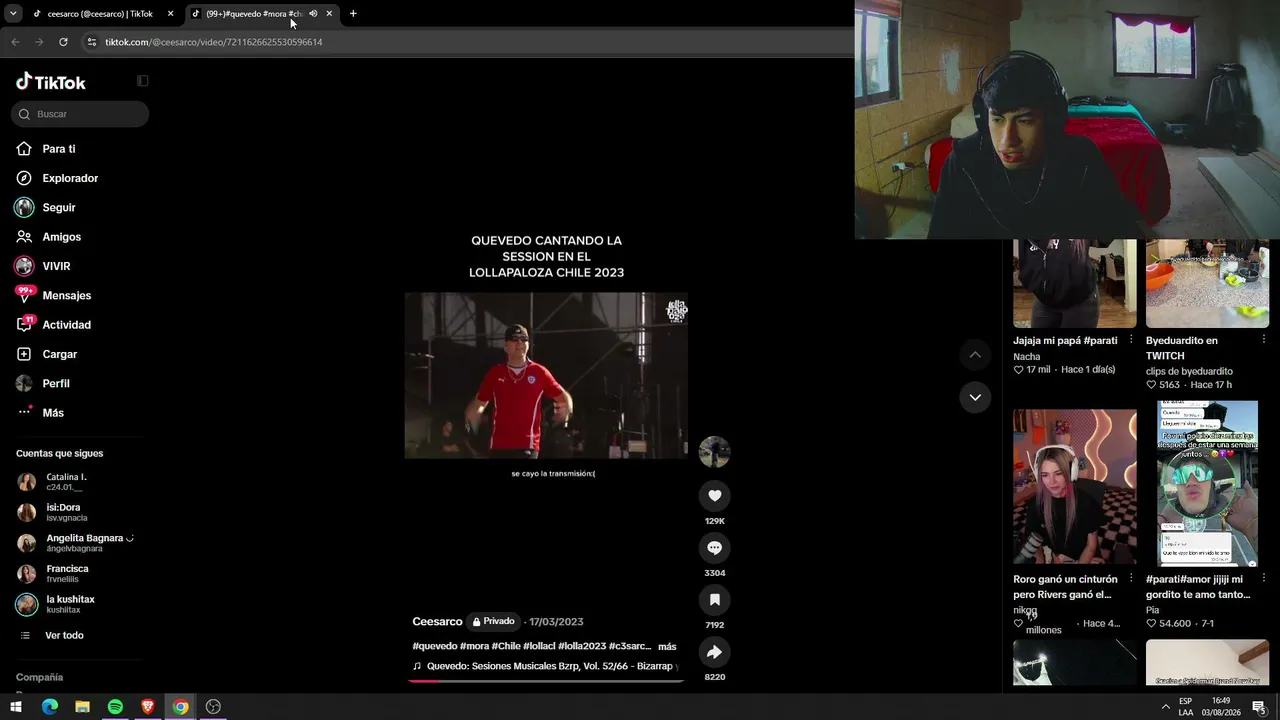
Task: Open clips de byeduardito author name
Action: pyautogui.click(x=1189, y=371)
